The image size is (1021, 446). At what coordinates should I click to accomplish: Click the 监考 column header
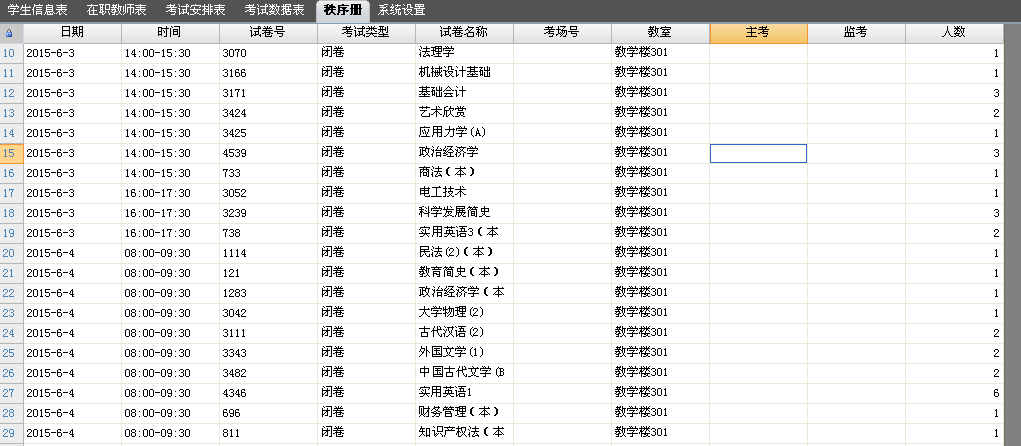click(x=856, y=33)
